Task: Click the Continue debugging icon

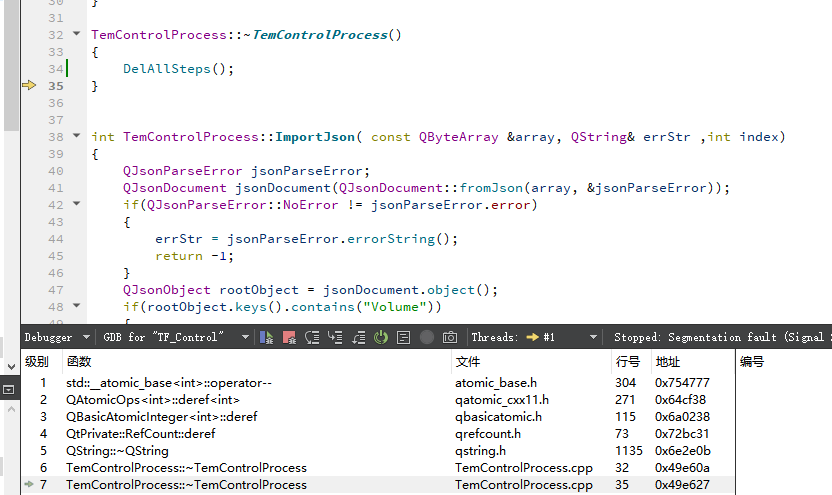Action: pyautogui.click(x=266, y=337)
